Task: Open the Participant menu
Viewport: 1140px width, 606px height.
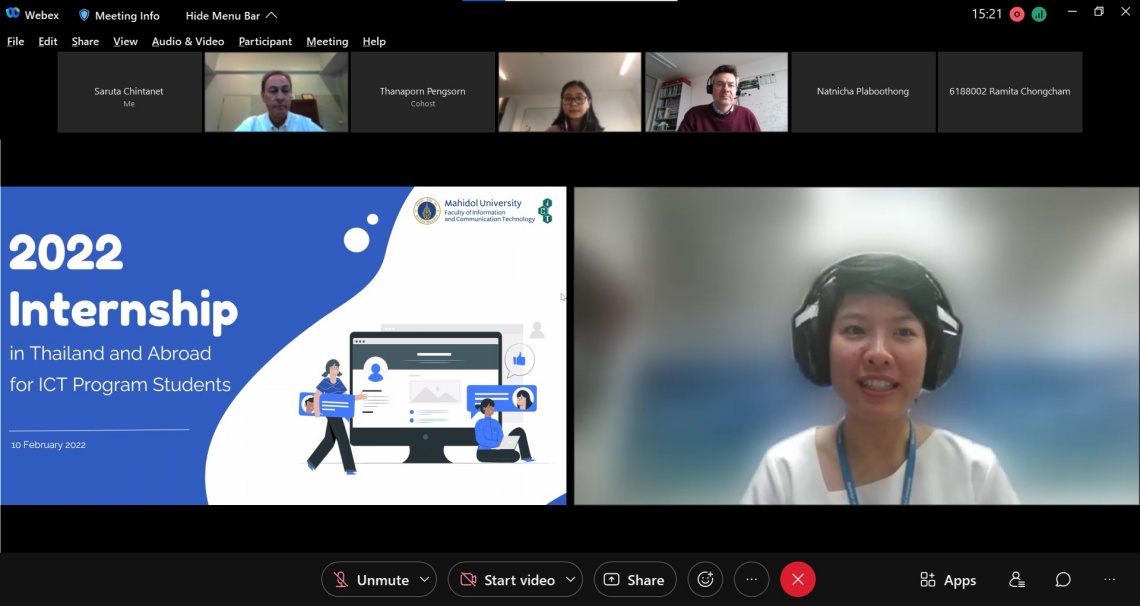Action: [x=265, y=42]
